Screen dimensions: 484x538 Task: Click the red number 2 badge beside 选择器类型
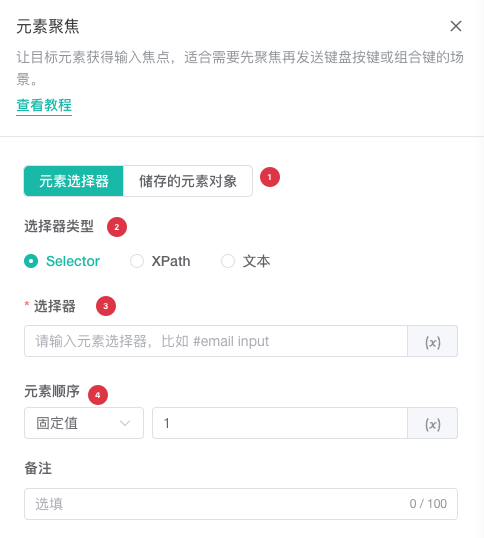coord(117,227)
